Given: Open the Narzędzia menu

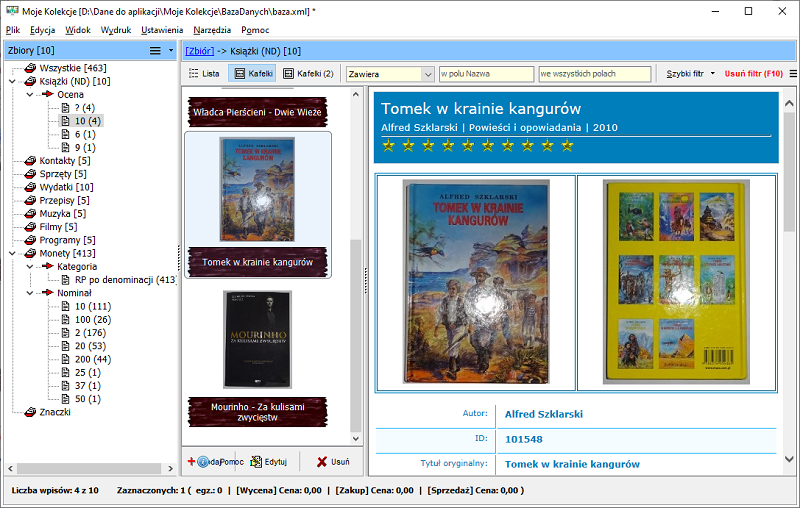Looking at the screenshot, I should [212, 30].
